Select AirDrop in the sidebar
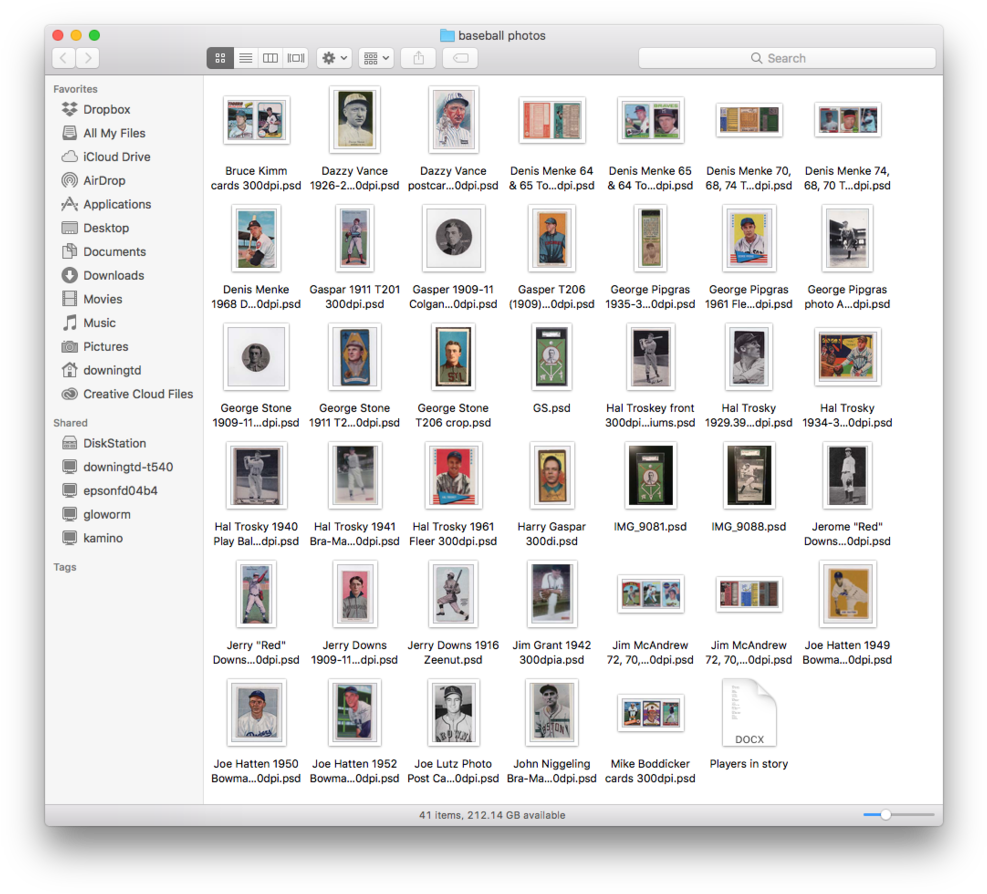 click(104, 181)
